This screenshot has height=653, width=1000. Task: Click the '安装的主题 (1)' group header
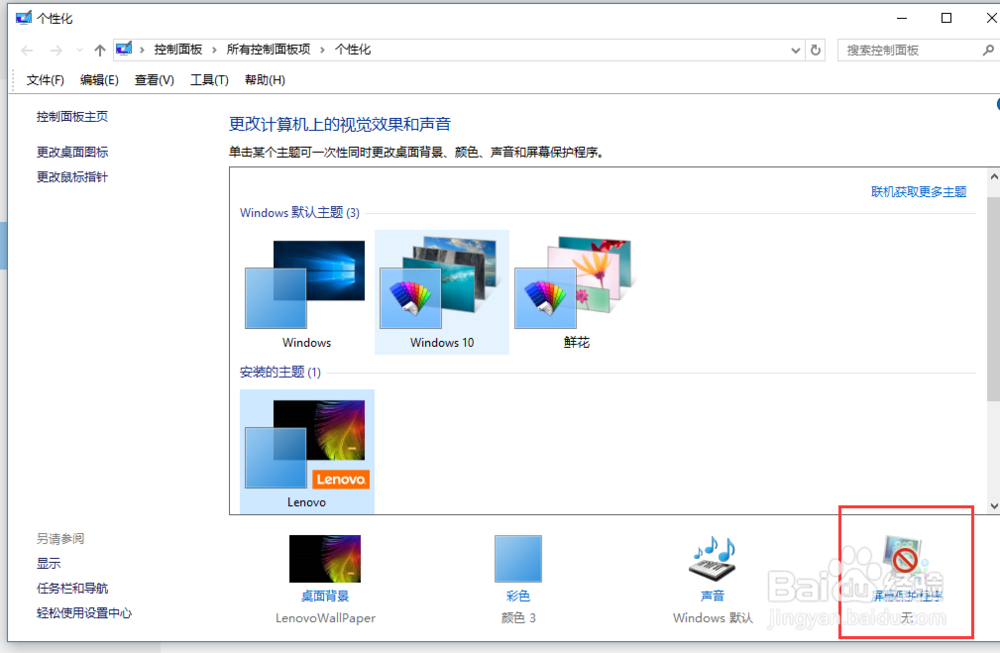(x=280, y=372)
